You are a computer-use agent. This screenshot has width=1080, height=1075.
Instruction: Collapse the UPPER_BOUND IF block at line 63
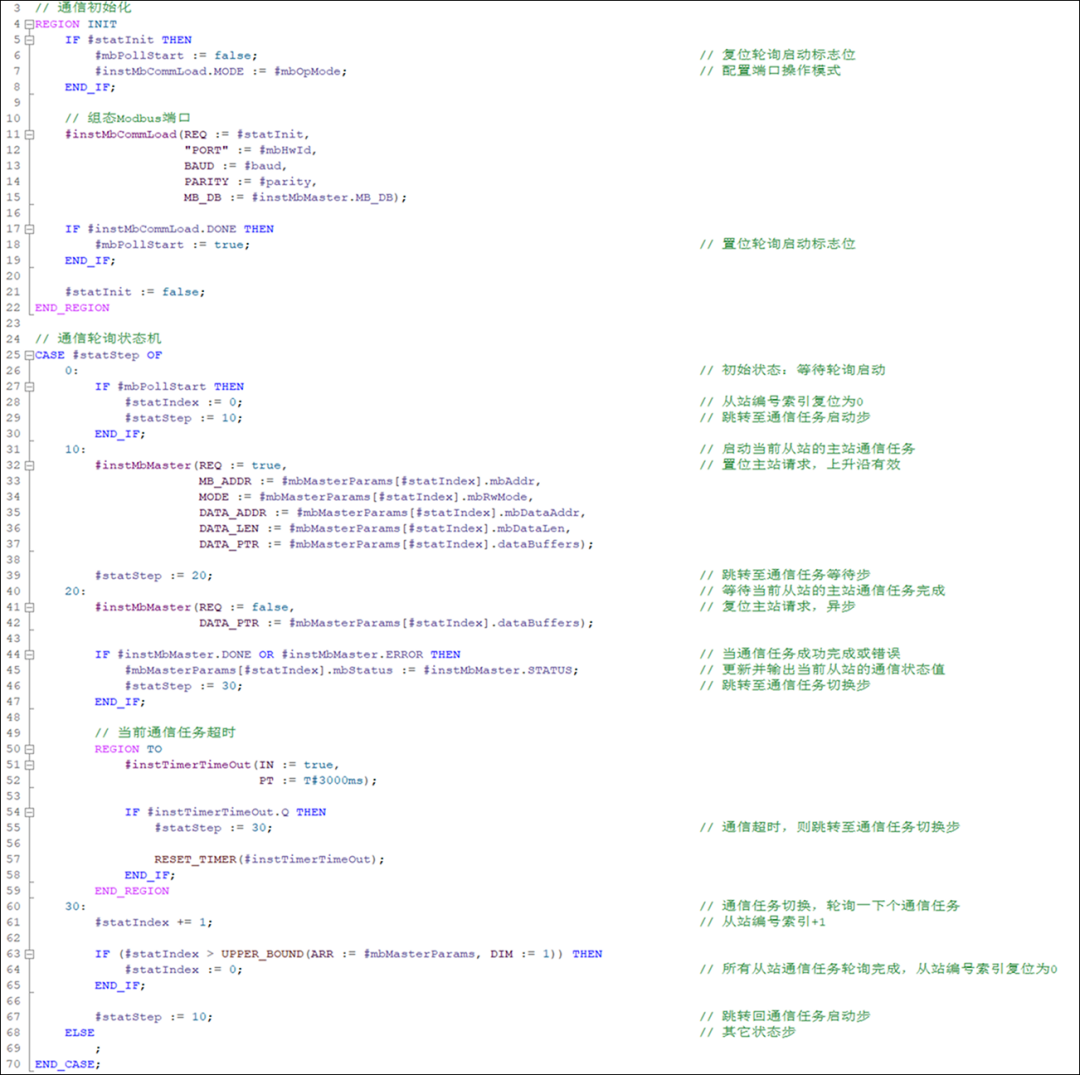click(29, 954)
